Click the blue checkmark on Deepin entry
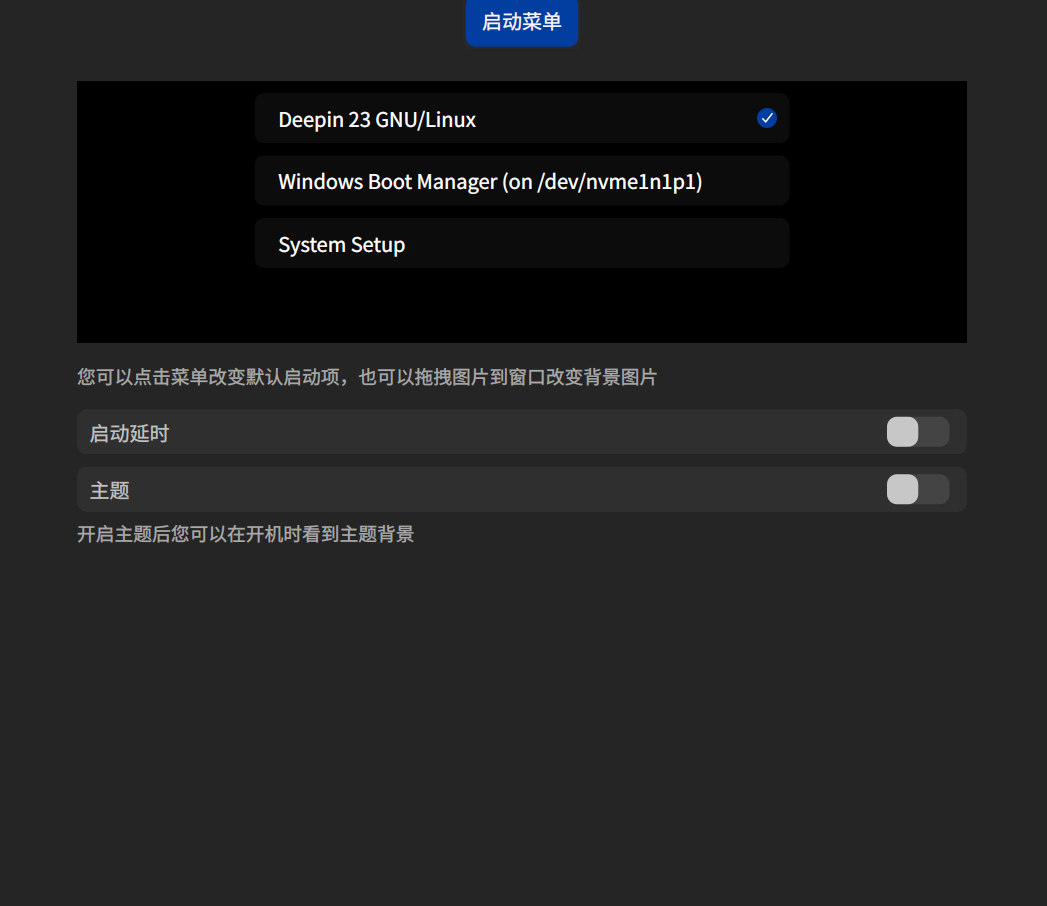This screenshot has width=1047, height=906. coord(767,118)
